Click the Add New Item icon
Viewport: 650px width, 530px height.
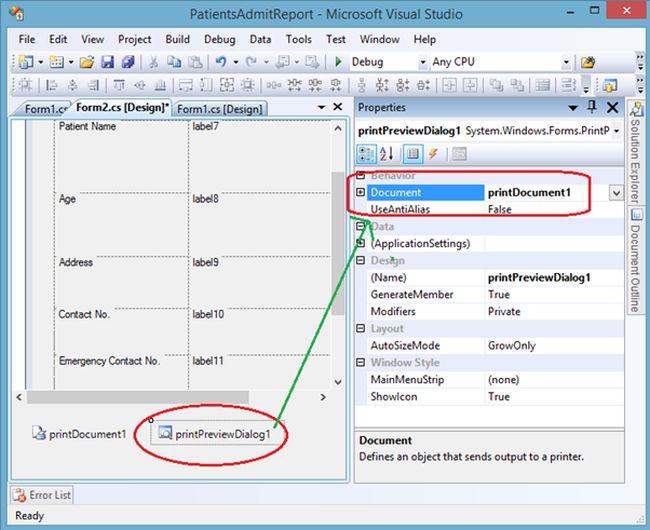[x=56, y=62]
